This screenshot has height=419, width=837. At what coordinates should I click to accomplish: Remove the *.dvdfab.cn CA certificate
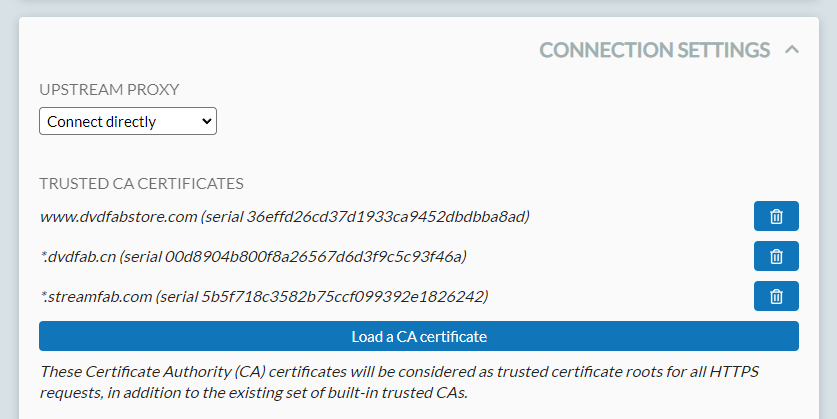tap(775, 256)
